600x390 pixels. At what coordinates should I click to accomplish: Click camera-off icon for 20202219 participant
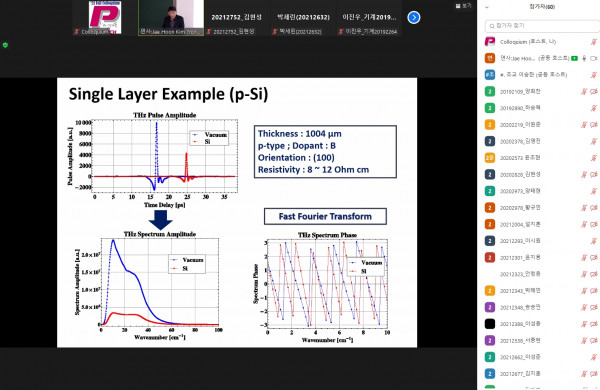click(594, 125)
